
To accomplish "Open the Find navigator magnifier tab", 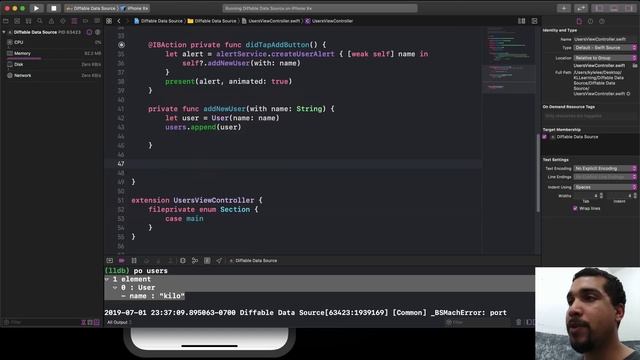I will click(40, 21).
